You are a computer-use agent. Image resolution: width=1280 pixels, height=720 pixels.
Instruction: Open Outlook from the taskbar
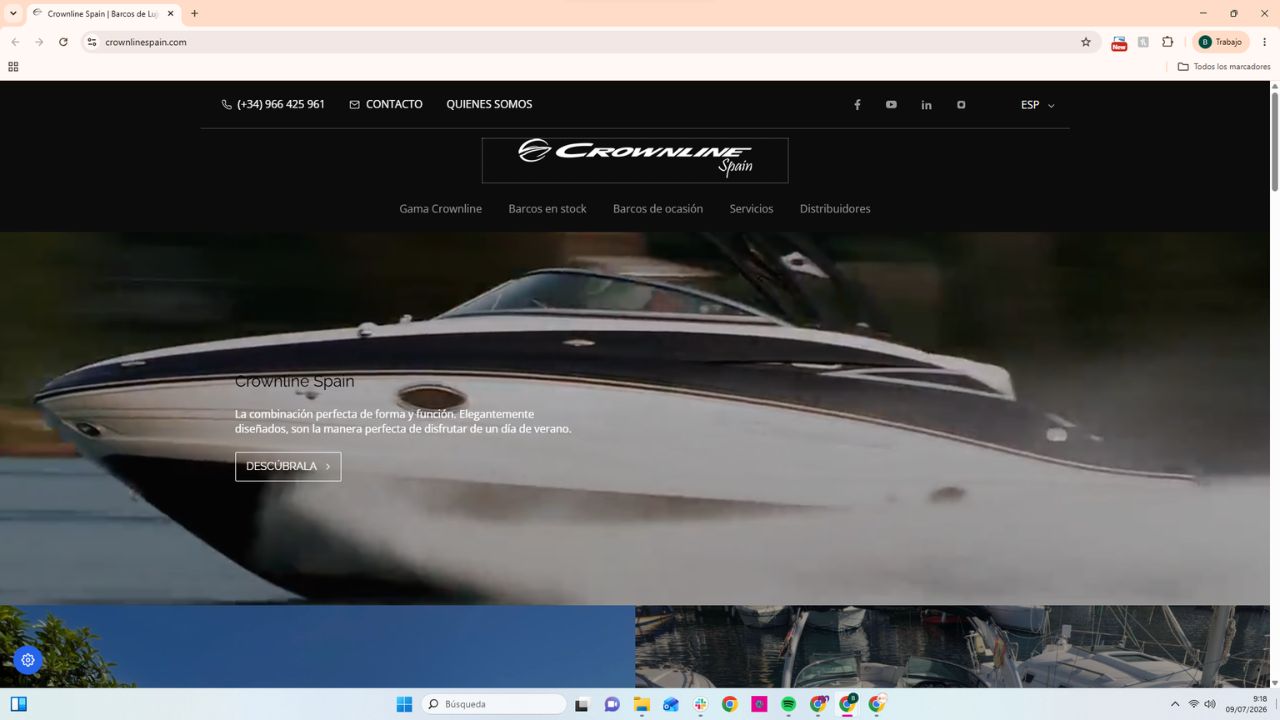coord(671,704)
